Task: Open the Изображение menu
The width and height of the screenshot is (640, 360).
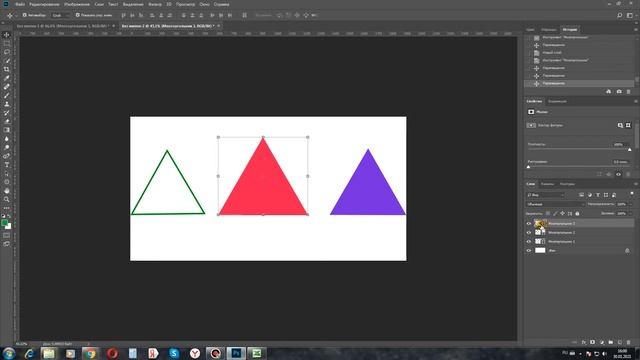Action: click(x=77, y=4)
